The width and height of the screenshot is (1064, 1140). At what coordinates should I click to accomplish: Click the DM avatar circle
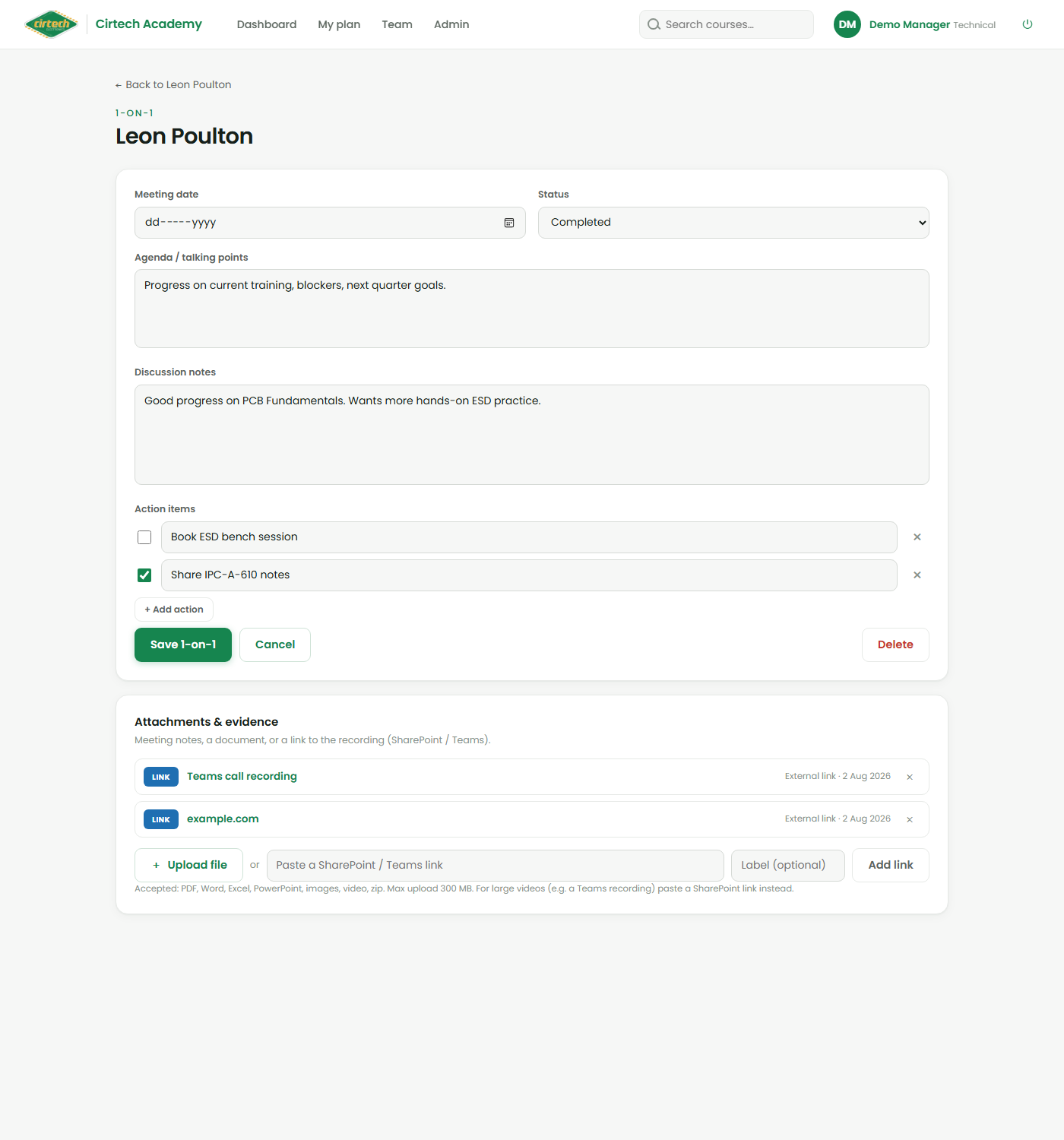click(847, 24)
